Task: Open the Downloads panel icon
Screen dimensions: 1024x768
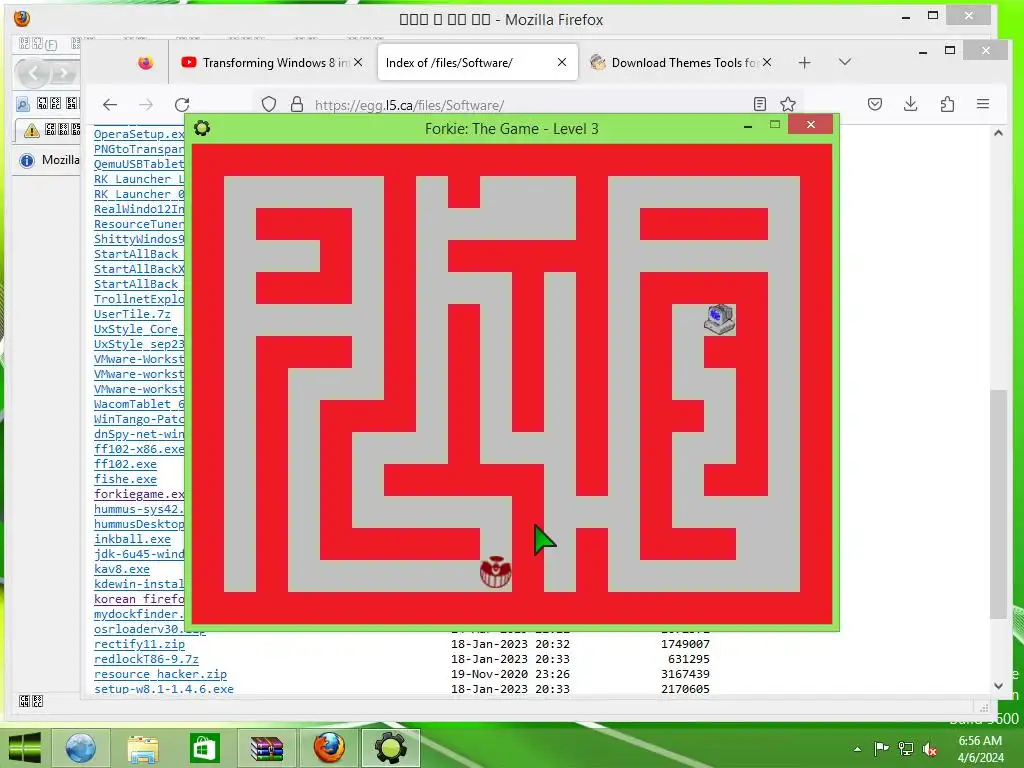Action: point(910,104)
